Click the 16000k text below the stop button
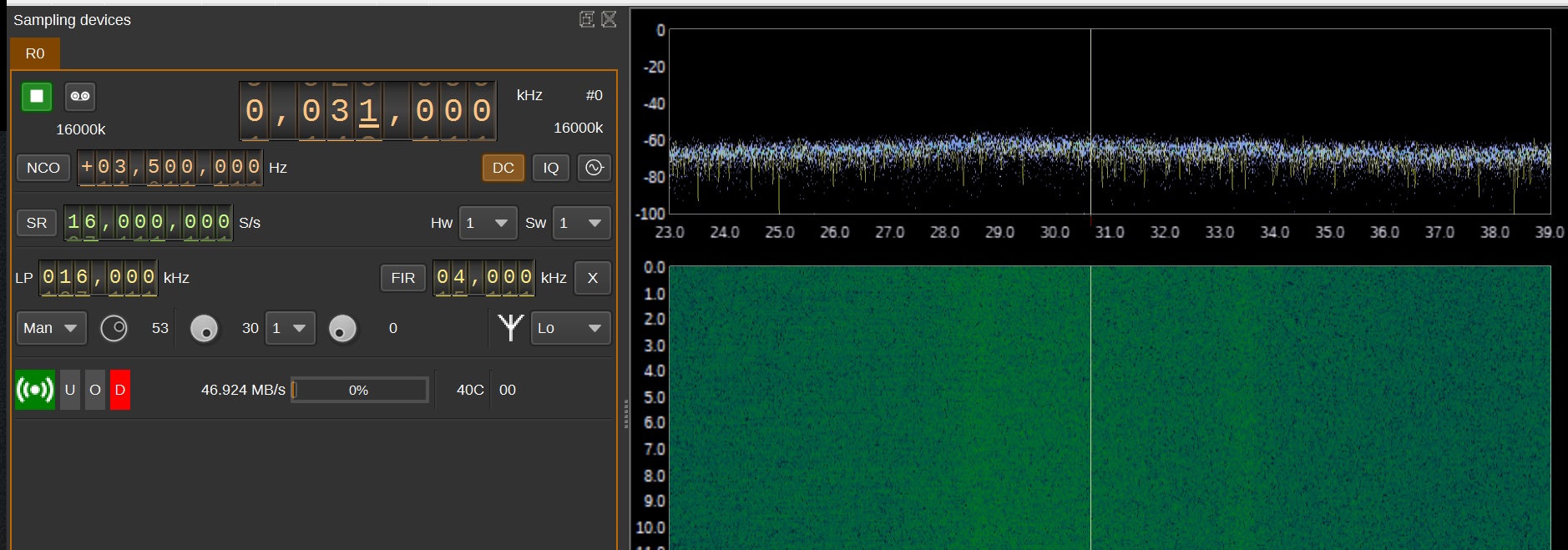This screenshot has width=1568, height=550. (81, 129)
